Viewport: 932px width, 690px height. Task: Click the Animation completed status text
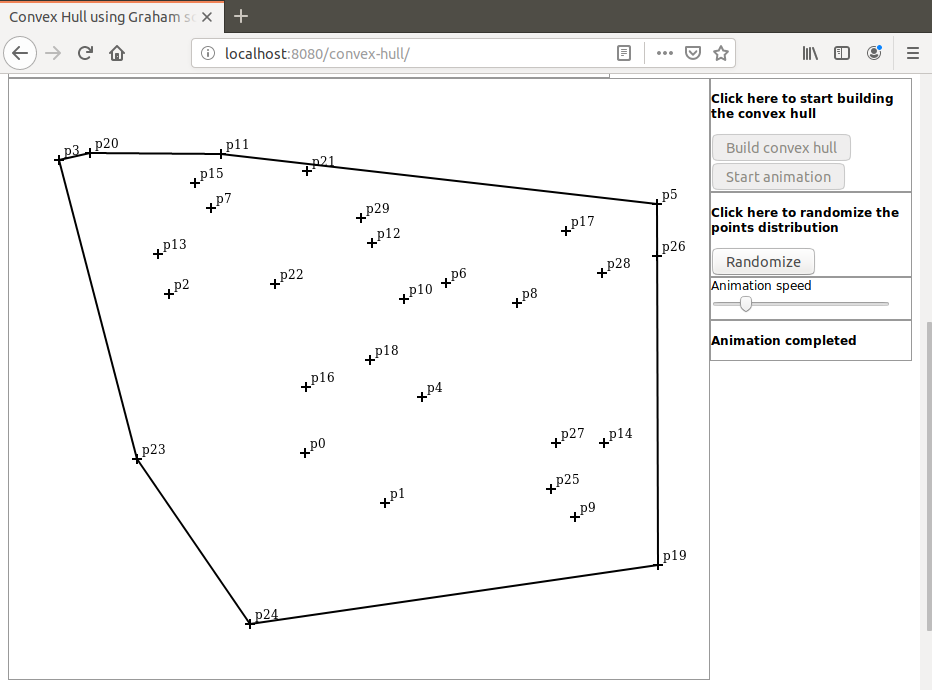[x=783, y=341]
